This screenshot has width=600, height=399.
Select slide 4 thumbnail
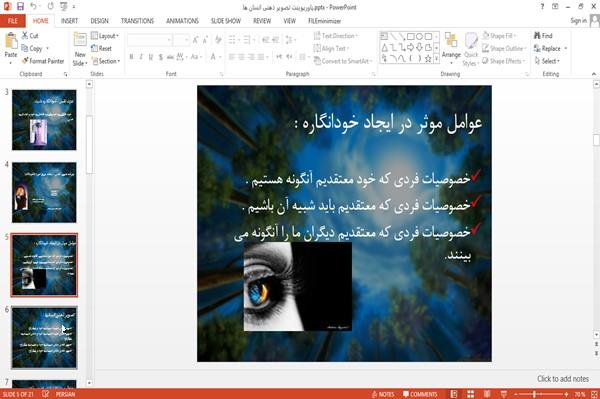point(44,192)
